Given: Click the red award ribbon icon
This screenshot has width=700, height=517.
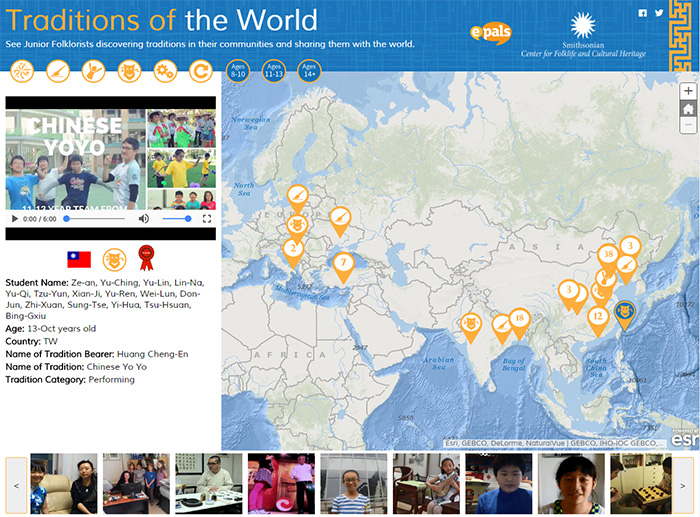Looking at the screenshot, I should click(146, 258).
